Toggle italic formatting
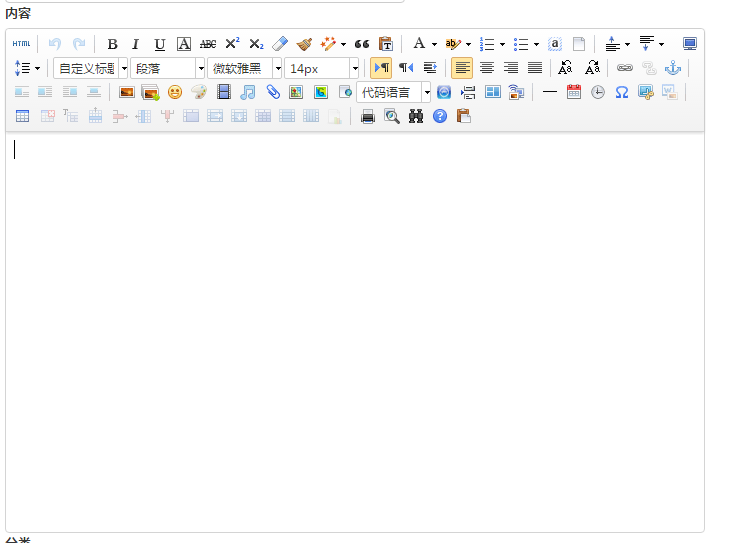 click(x=135, y=44)
